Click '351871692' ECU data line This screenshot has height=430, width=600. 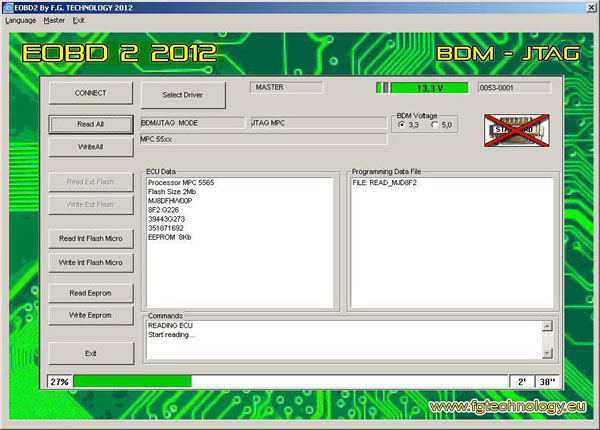[166, 228]
